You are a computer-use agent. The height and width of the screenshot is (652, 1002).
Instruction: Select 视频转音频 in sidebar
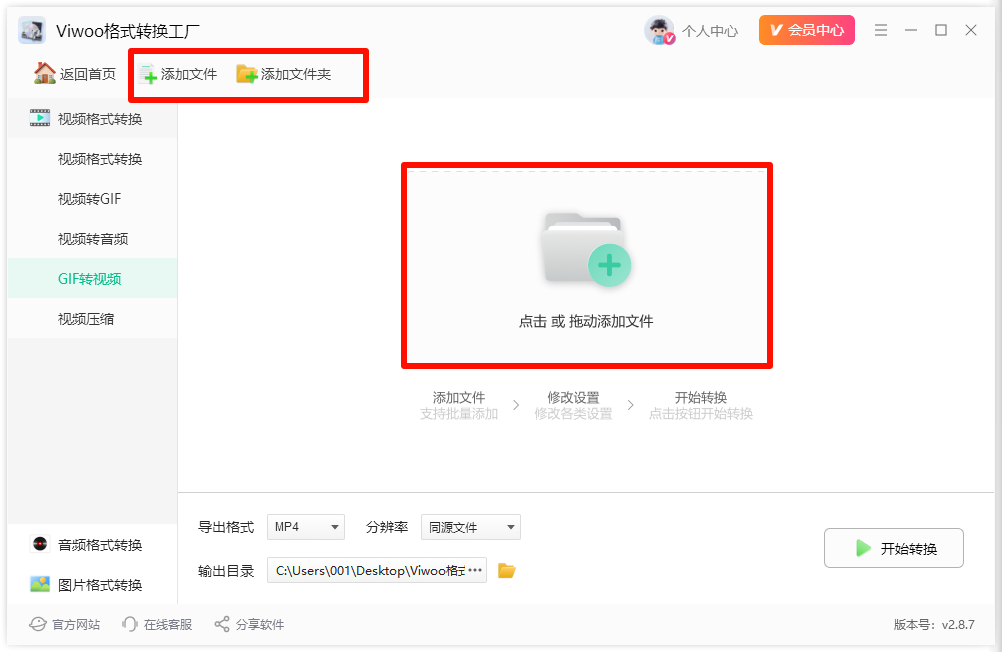tap(93, 238)
